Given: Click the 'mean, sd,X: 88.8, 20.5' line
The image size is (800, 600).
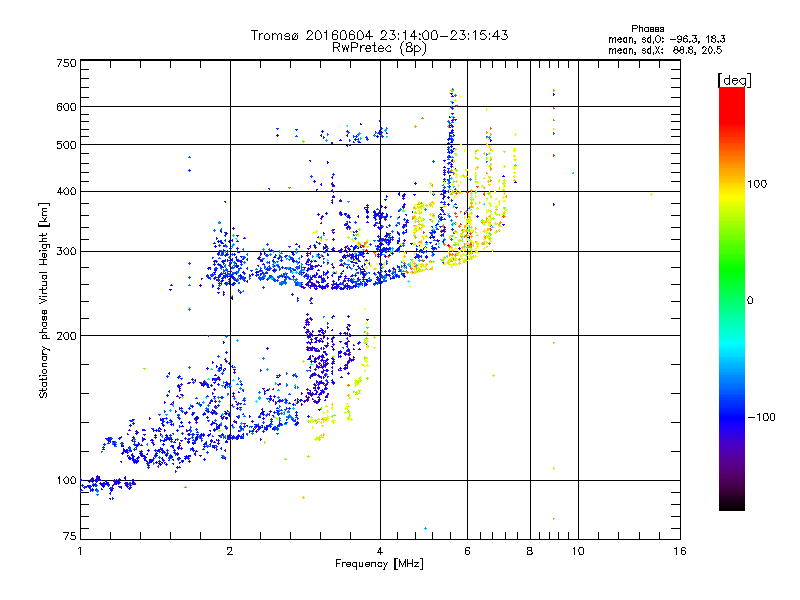Looking at the screenshot, I should [x=665, y=50].
